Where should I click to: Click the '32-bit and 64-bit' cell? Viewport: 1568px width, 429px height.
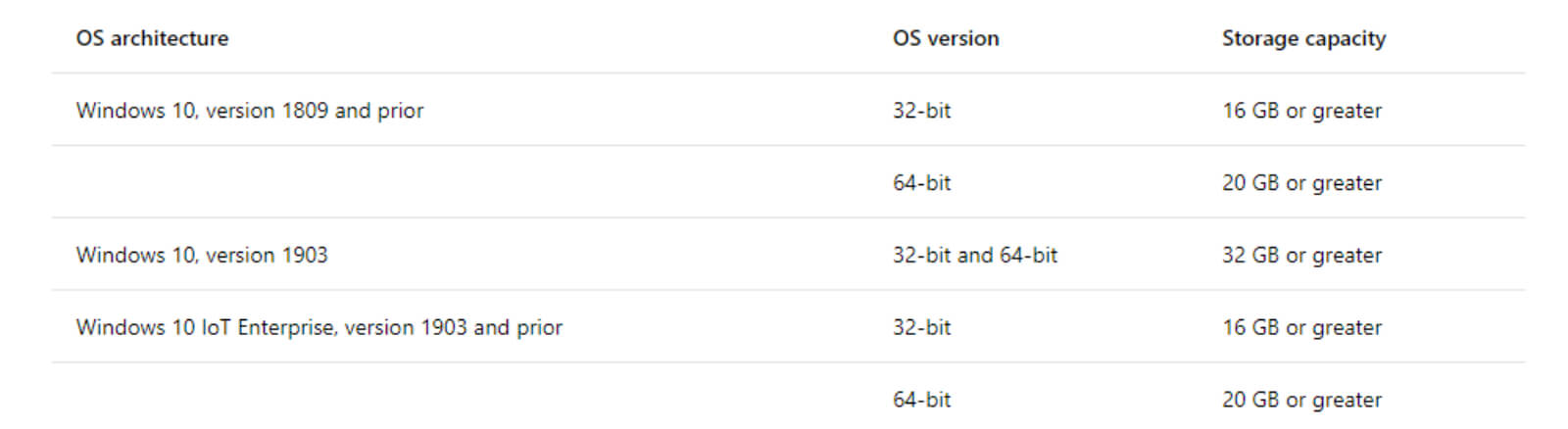[975, 256]
